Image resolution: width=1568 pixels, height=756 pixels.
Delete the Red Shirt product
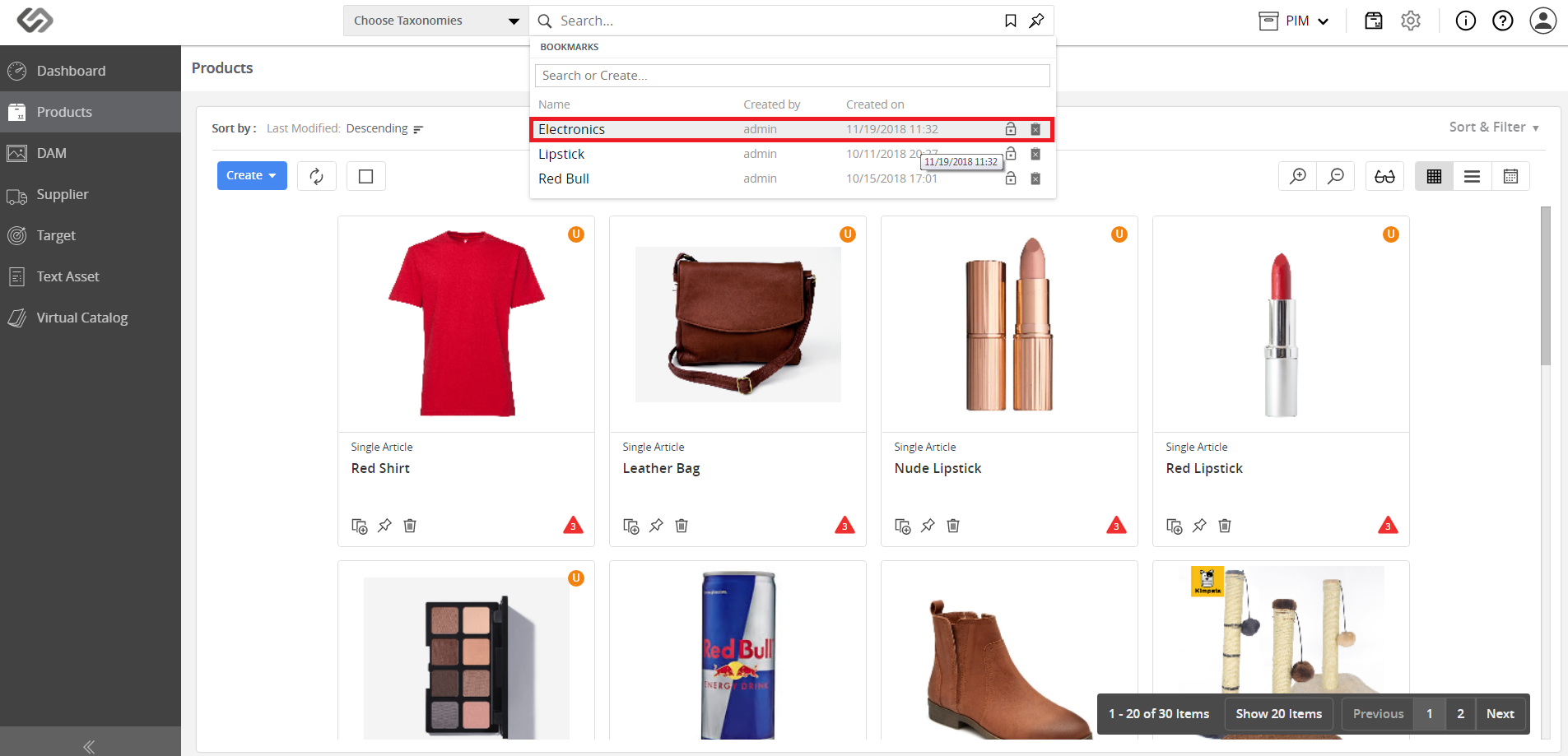(x=410, y=525)
